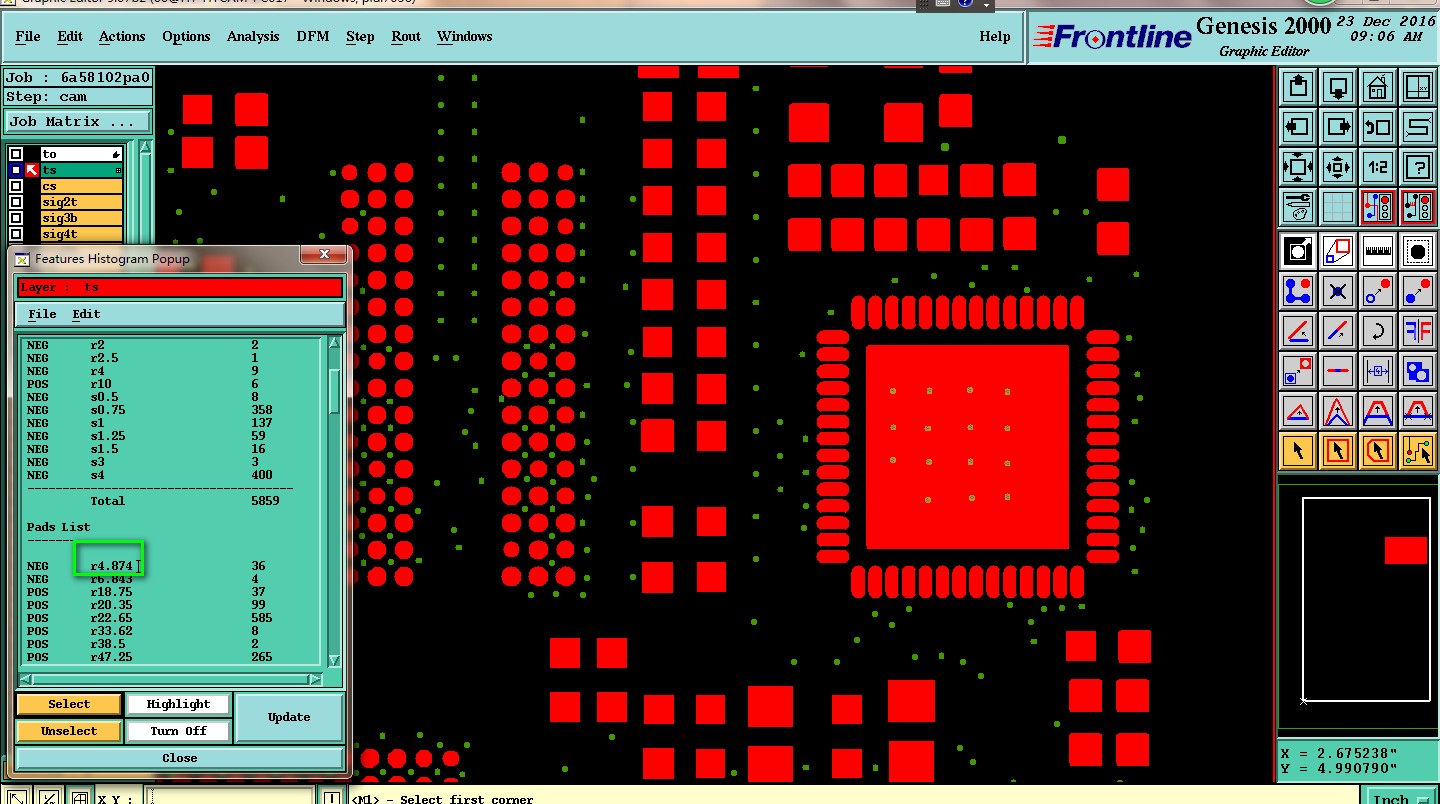Click the Turn Off button
This screenshot has width=1440, height=804.
178,731
